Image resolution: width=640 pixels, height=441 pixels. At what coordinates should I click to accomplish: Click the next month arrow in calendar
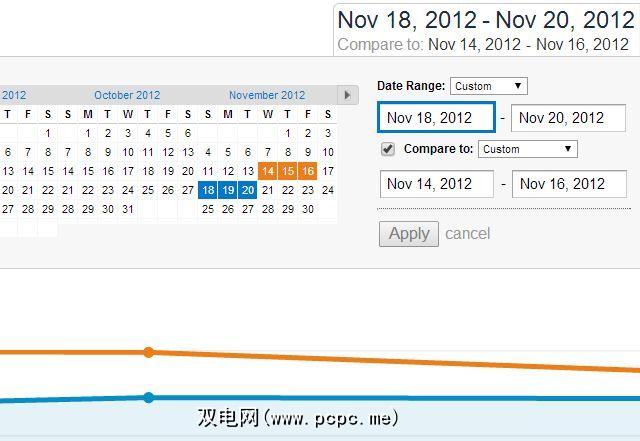pyautogui.click(x=347, y=95)
